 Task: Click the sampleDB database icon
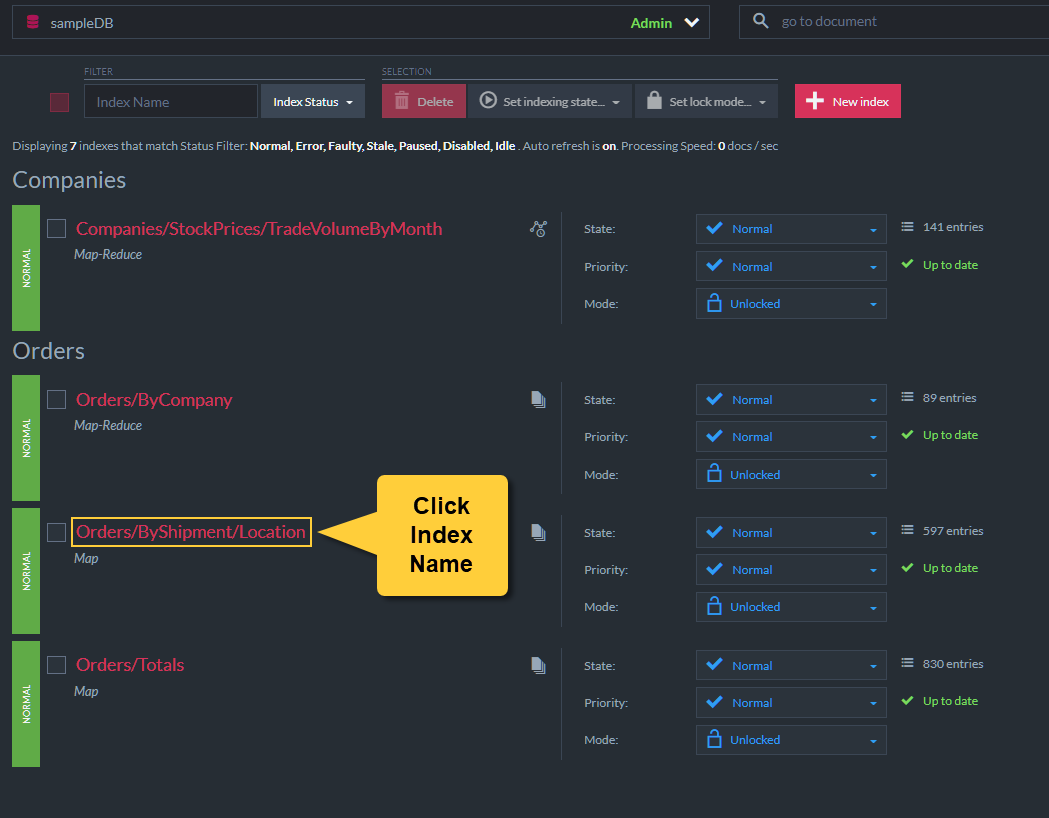coord(32,22)
